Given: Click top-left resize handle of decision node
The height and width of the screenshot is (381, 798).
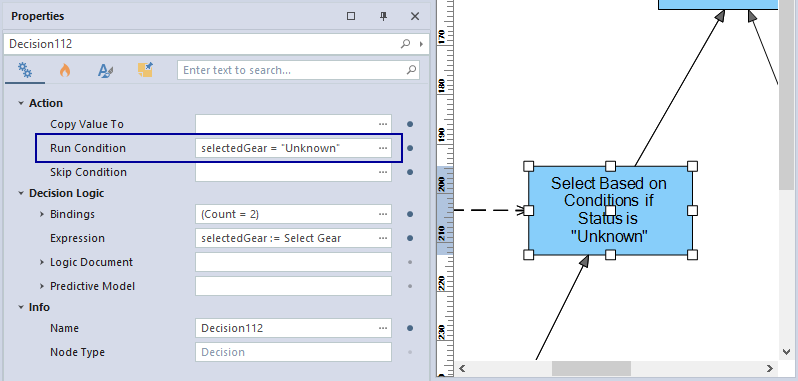Looking at the screenshot, I should pos(529,166).
